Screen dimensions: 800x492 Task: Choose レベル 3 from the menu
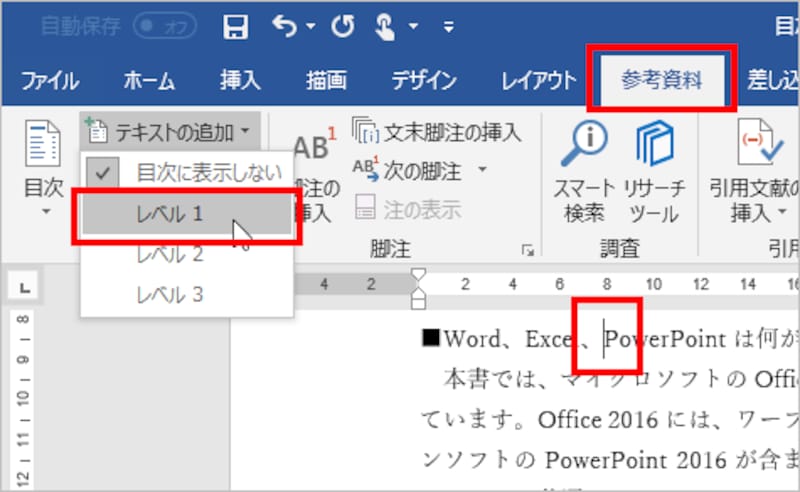click(187, 294)
